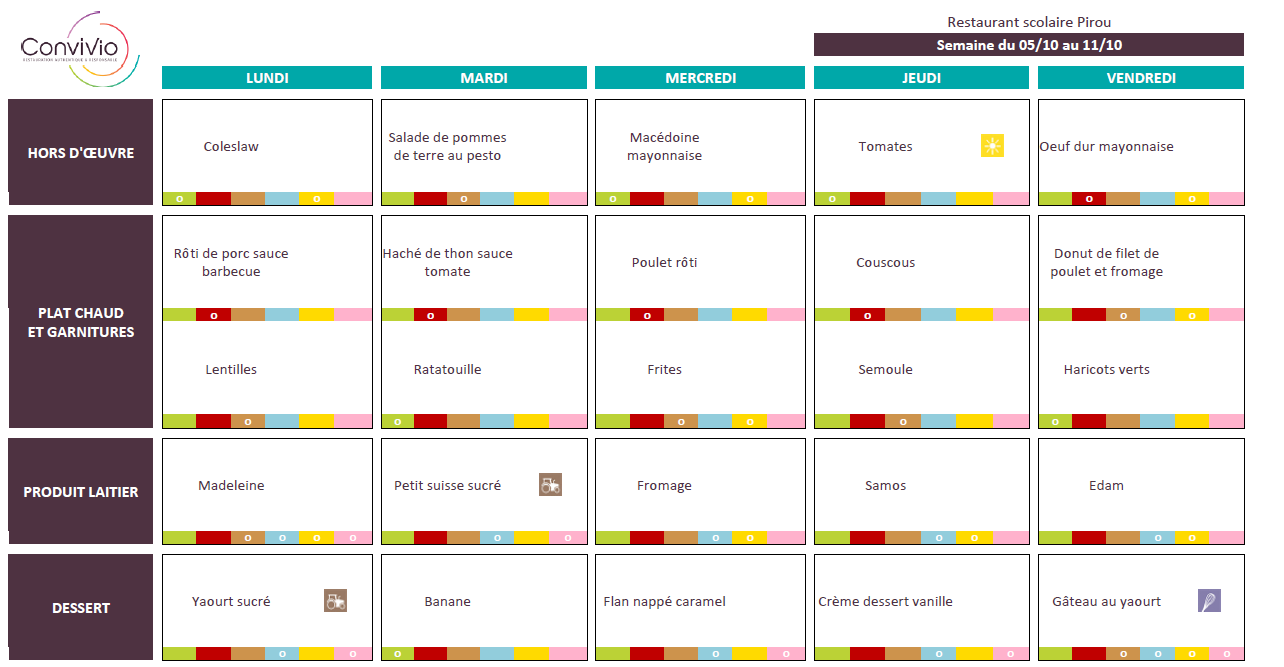
Task: Click the tractor icon next to Petit suisse sucré
Action: pos(550,485)
